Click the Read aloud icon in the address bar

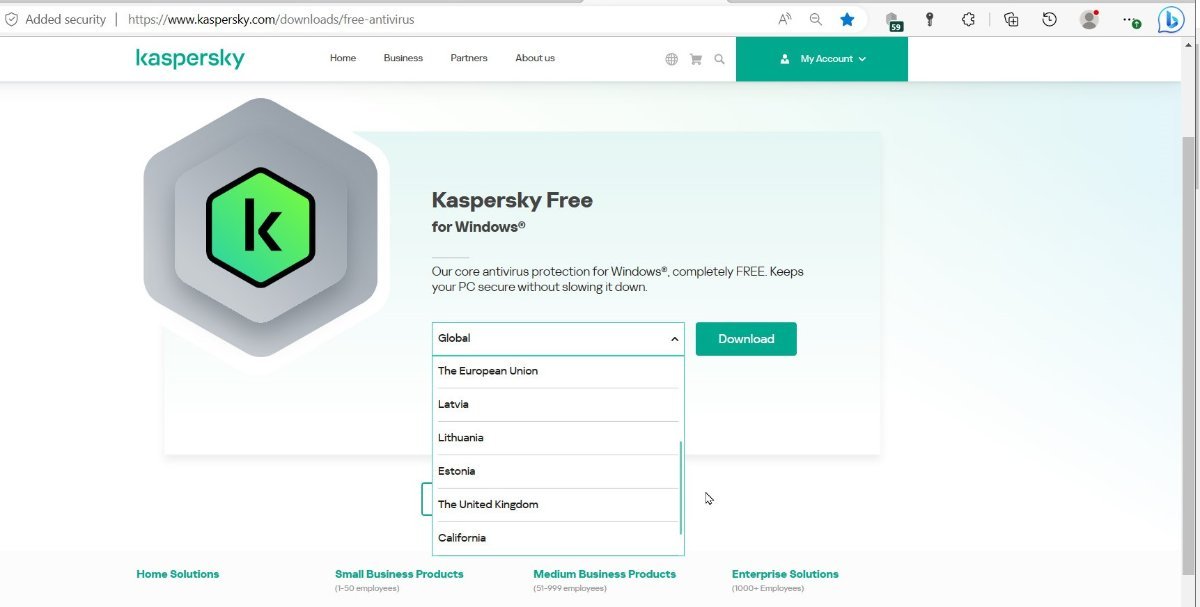coord(785,19)
